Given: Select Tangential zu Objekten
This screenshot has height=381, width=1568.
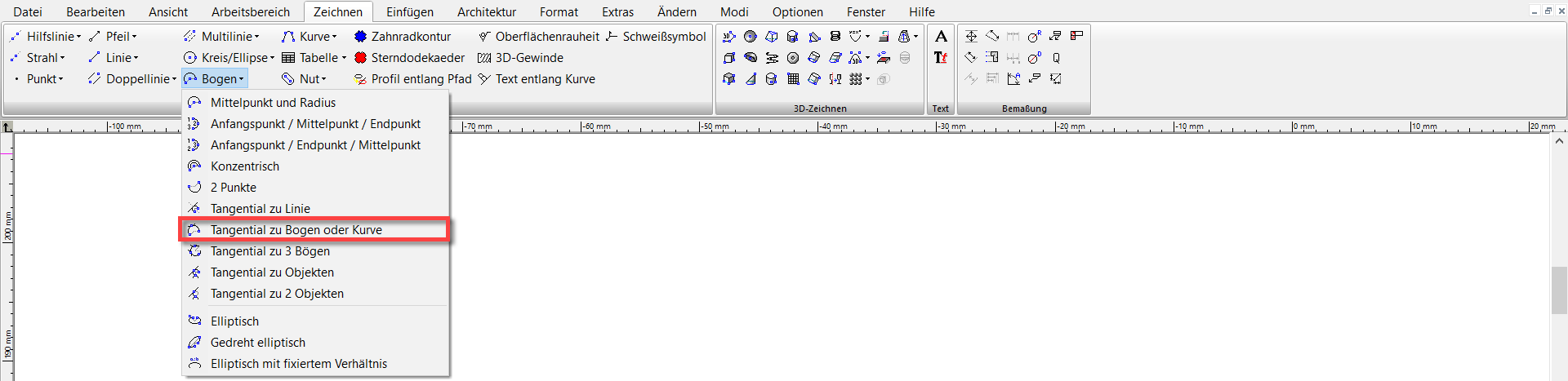Looking at the screenshot, I should coord(315,272).
